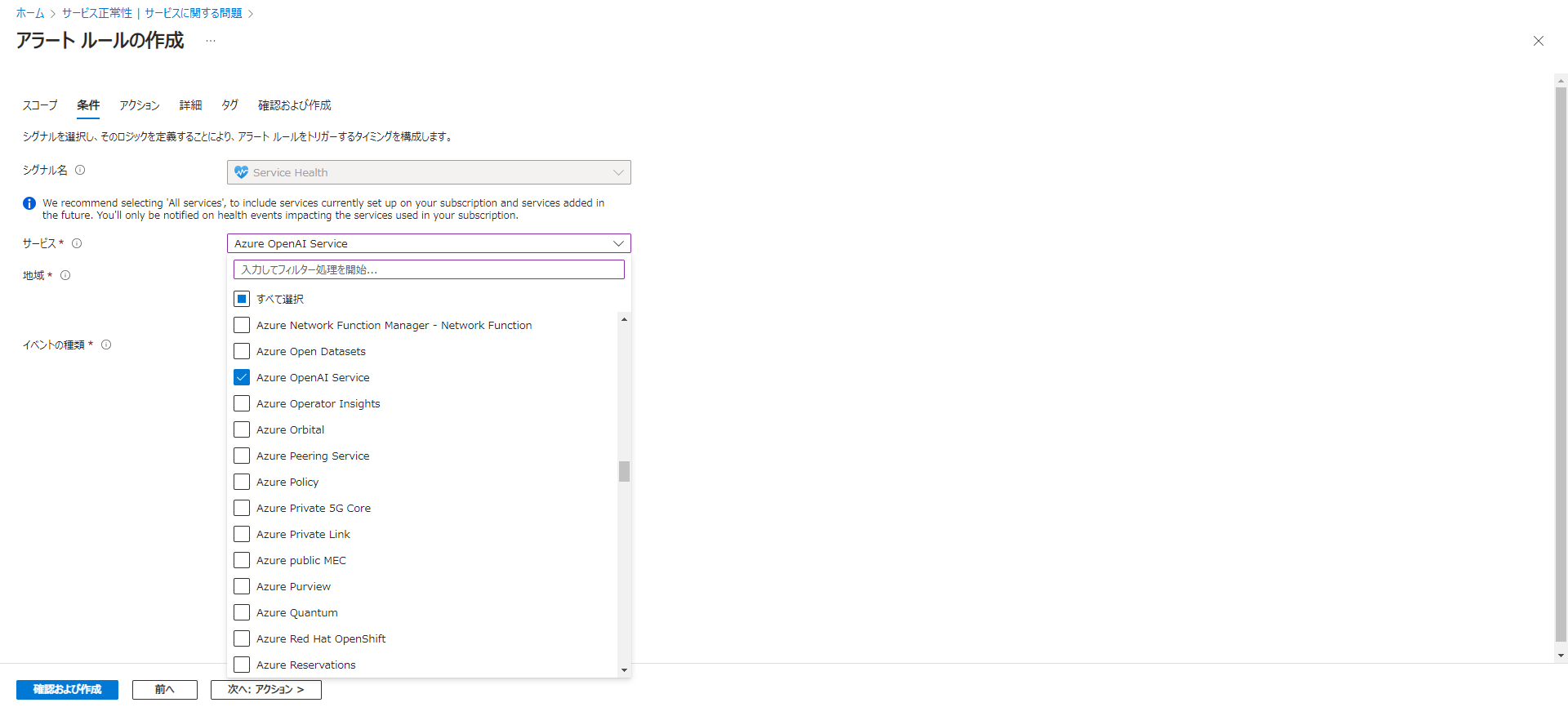1568x716 pixels.
Task: Check Azure Private Link
Action: (x=242, y=534)
